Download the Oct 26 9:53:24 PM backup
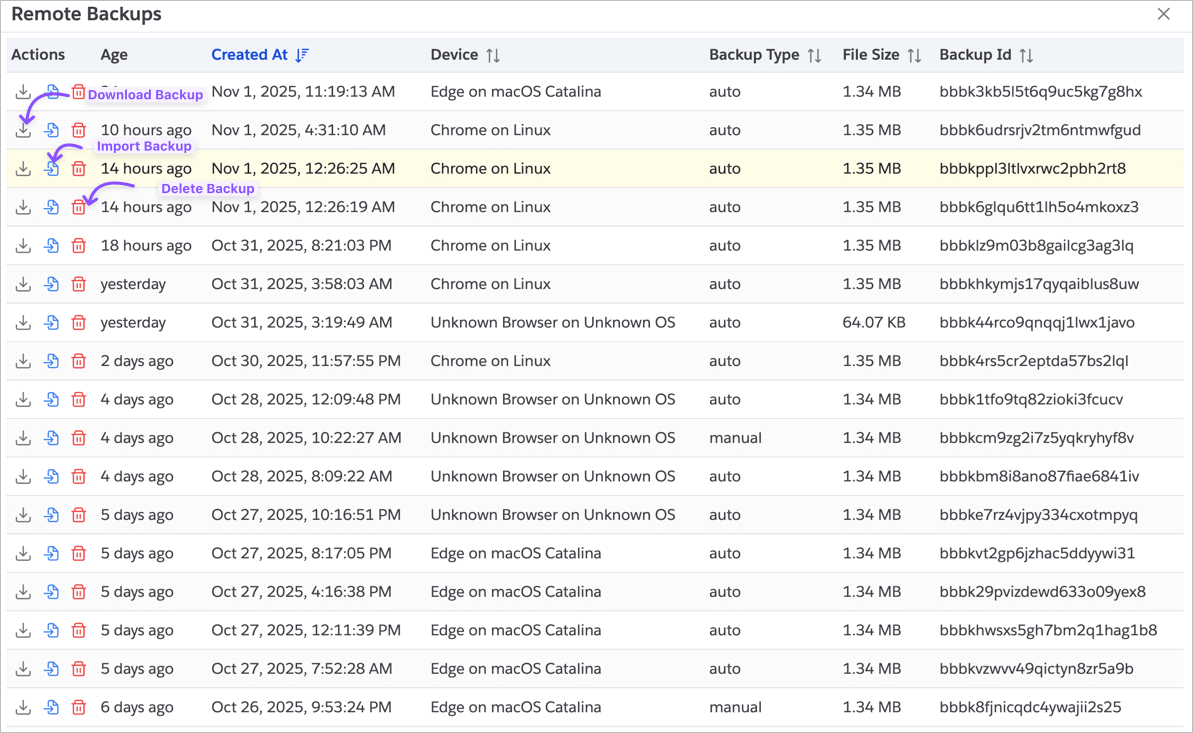This screenshot has width=1193, height=733. click(23, 707)
